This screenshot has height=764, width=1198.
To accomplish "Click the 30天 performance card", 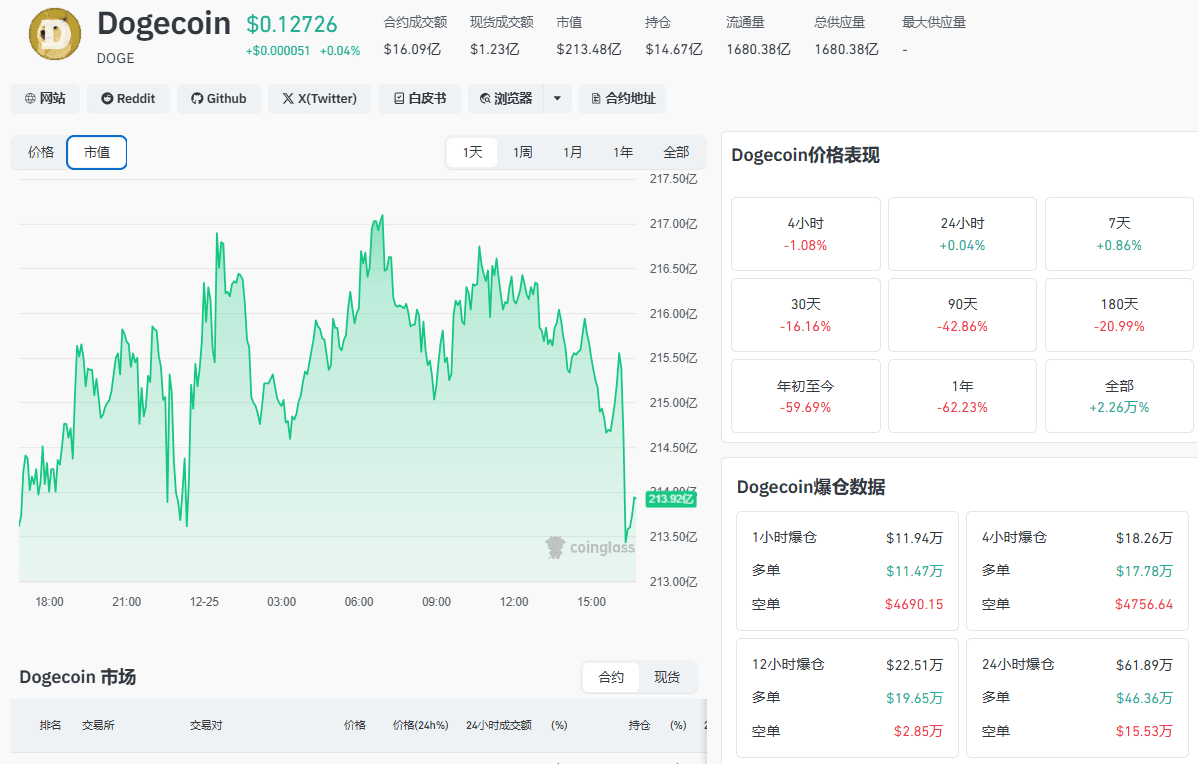I will pos(806,315).
